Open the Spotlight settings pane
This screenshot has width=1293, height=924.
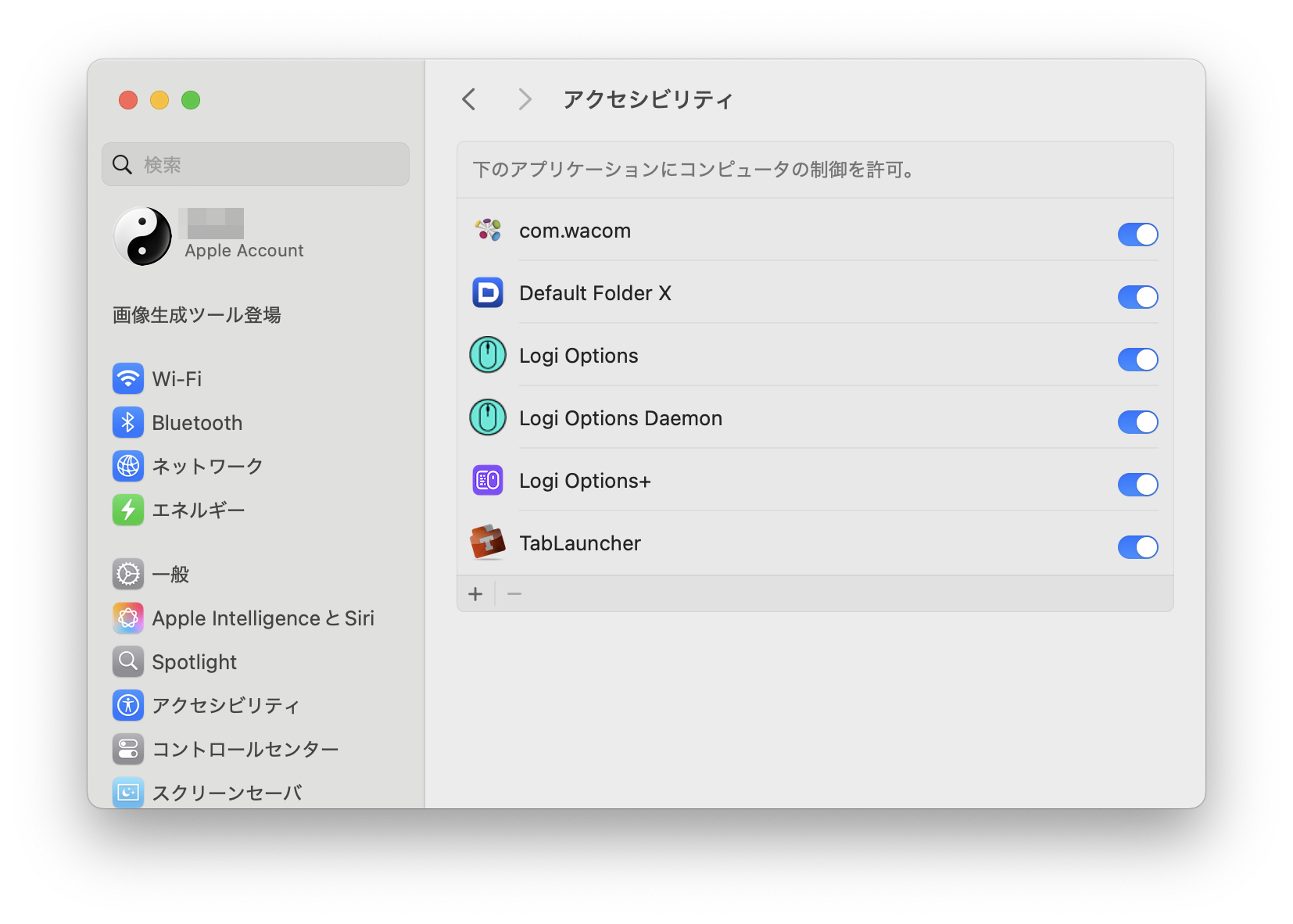[x=194, y=662]
